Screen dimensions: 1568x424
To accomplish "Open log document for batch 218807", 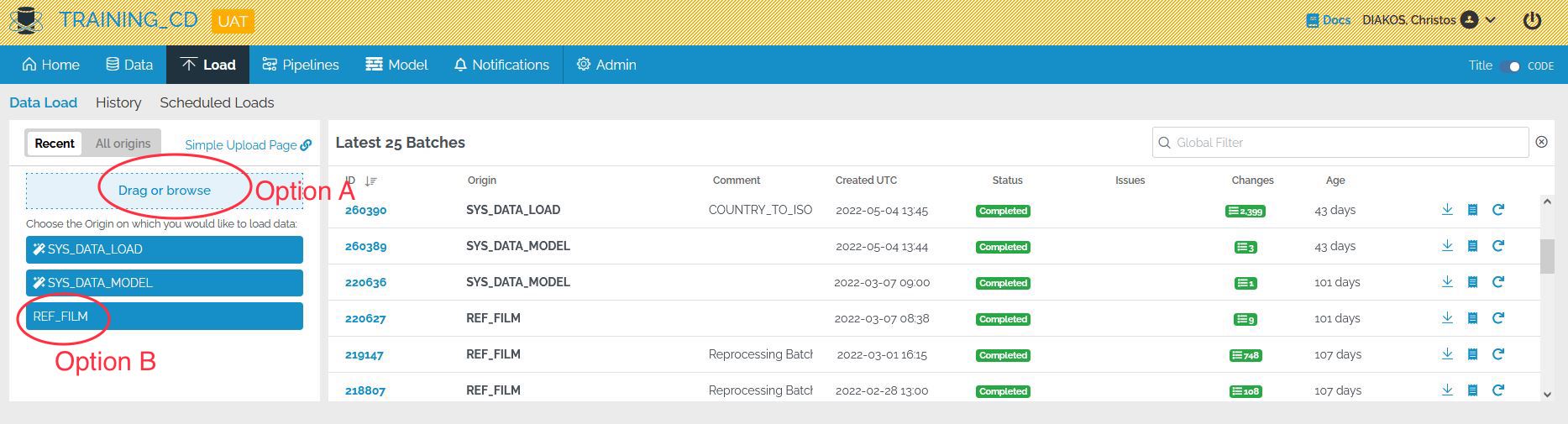I will tap(1472, 390).
